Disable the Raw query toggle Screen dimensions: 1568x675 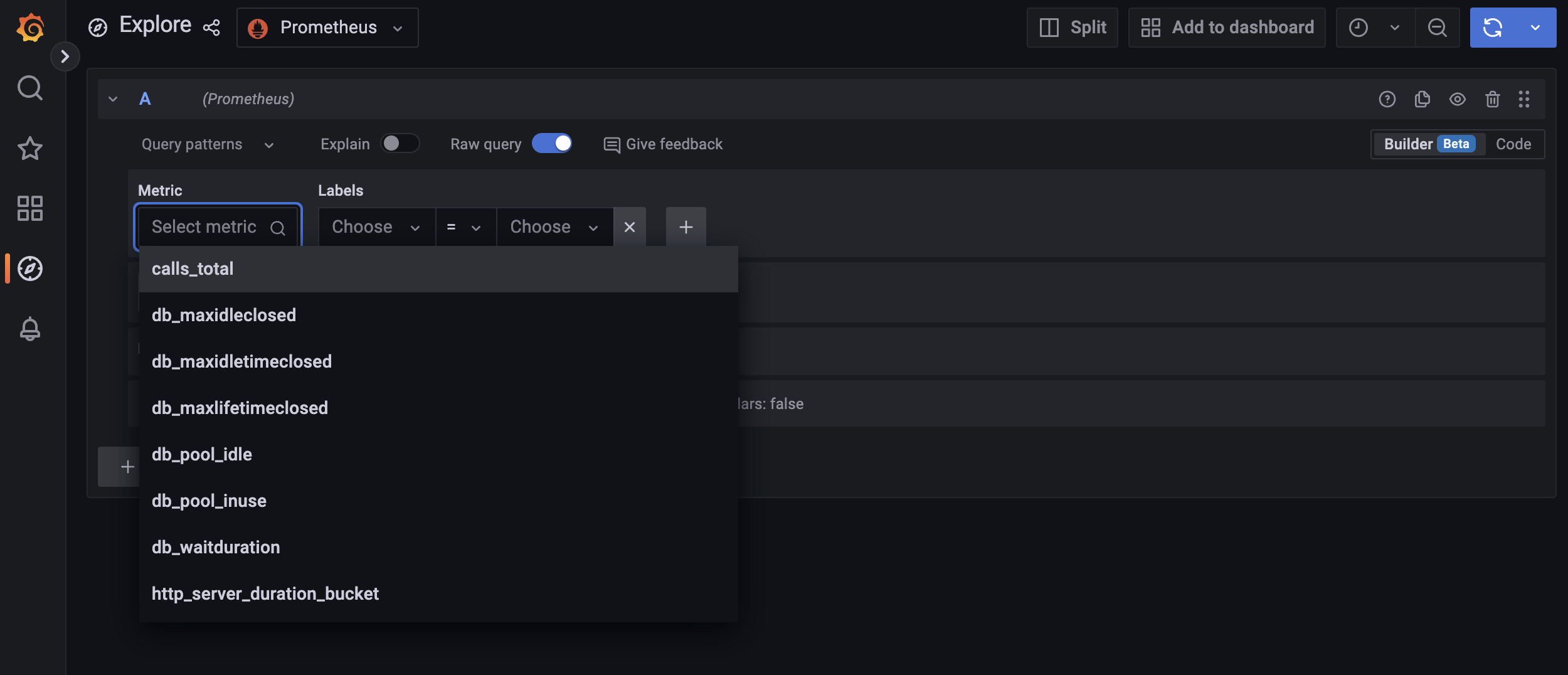click(552, 143)
